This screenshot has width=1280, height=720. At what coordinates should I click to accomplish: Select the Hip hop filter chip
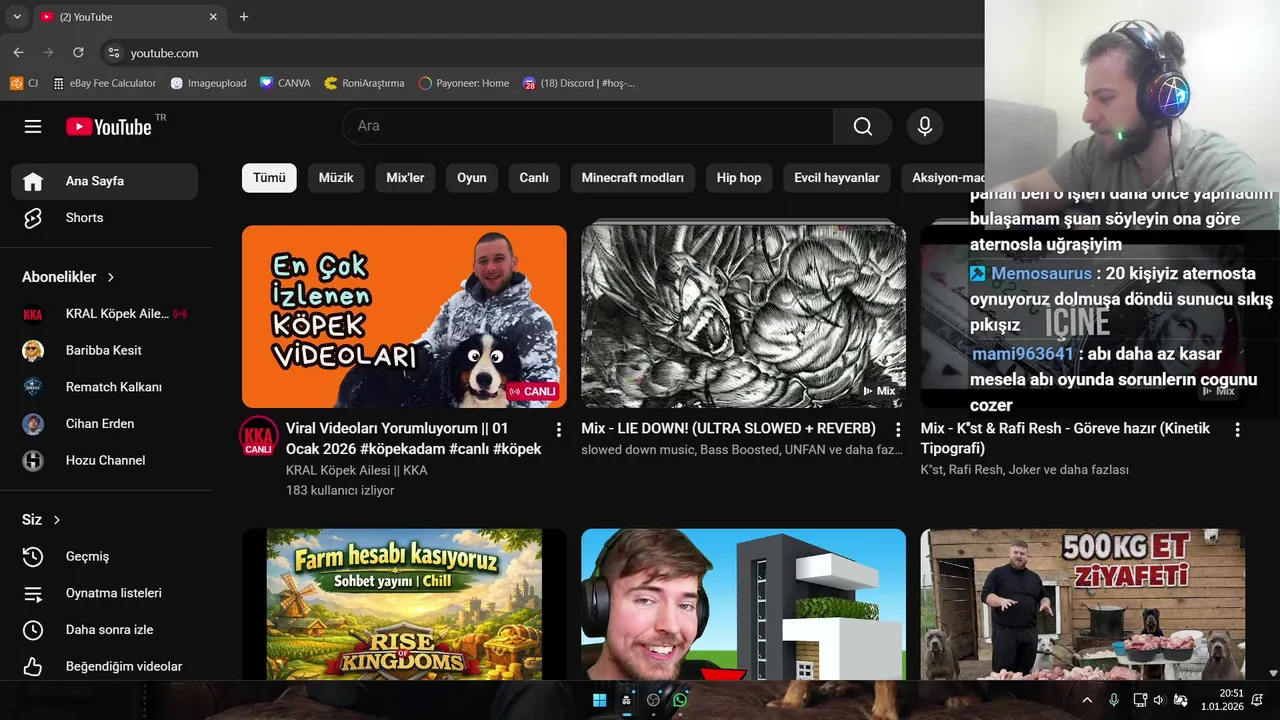739,178
